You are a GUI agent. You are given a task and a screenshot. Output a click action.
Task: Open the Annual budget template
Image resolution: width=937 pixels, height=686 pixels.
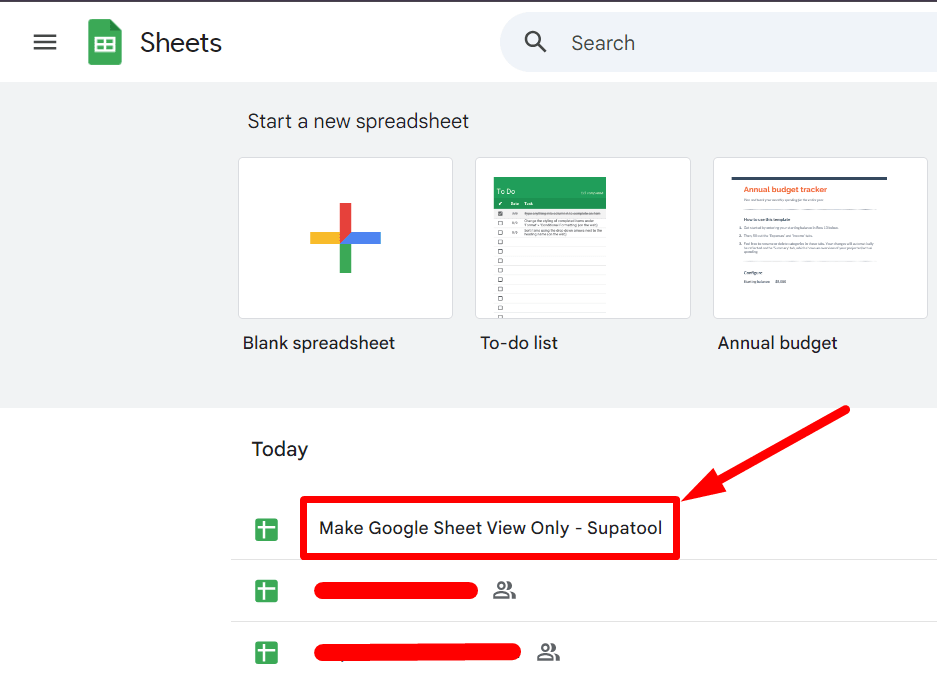820,238
